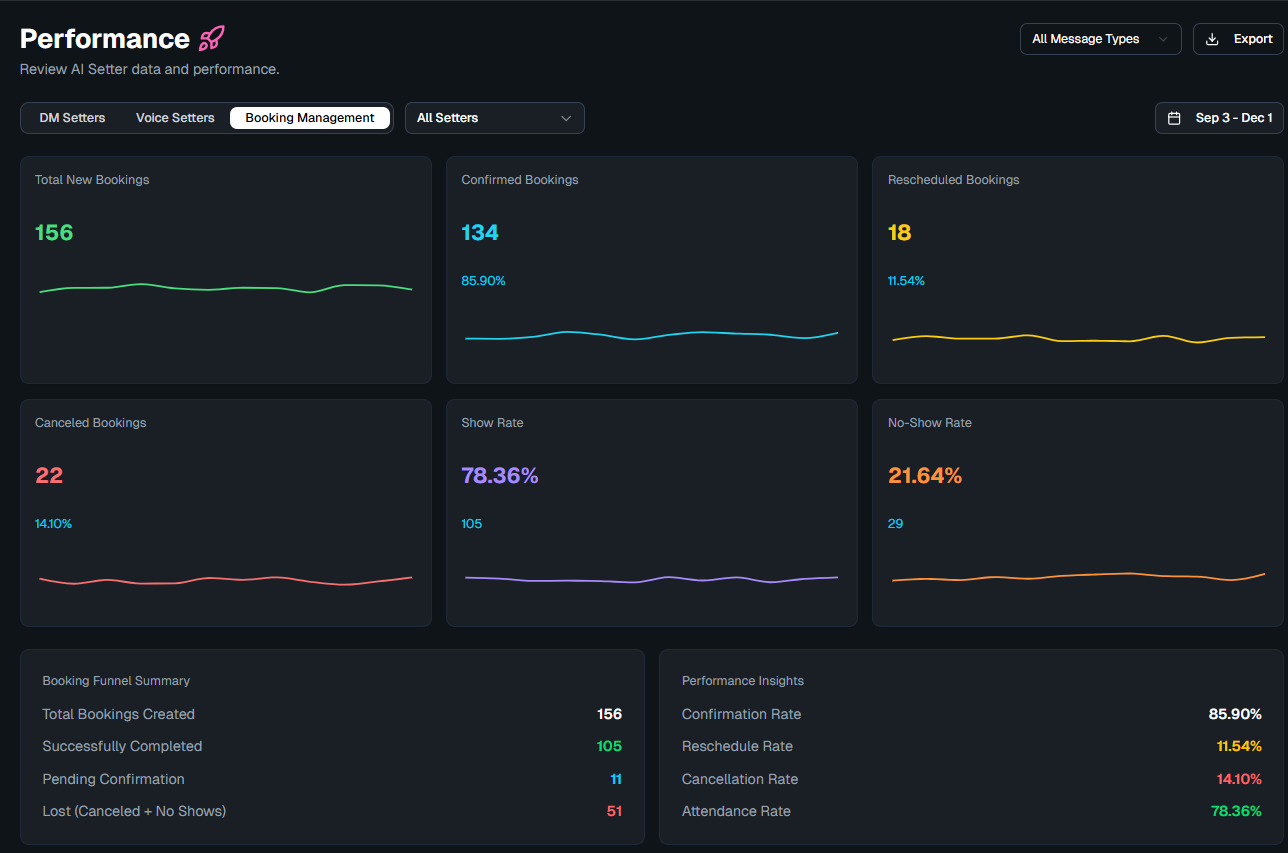
Task: Open the Sep 3 - Dec 1 date range picker
Action: [1219, 118]
